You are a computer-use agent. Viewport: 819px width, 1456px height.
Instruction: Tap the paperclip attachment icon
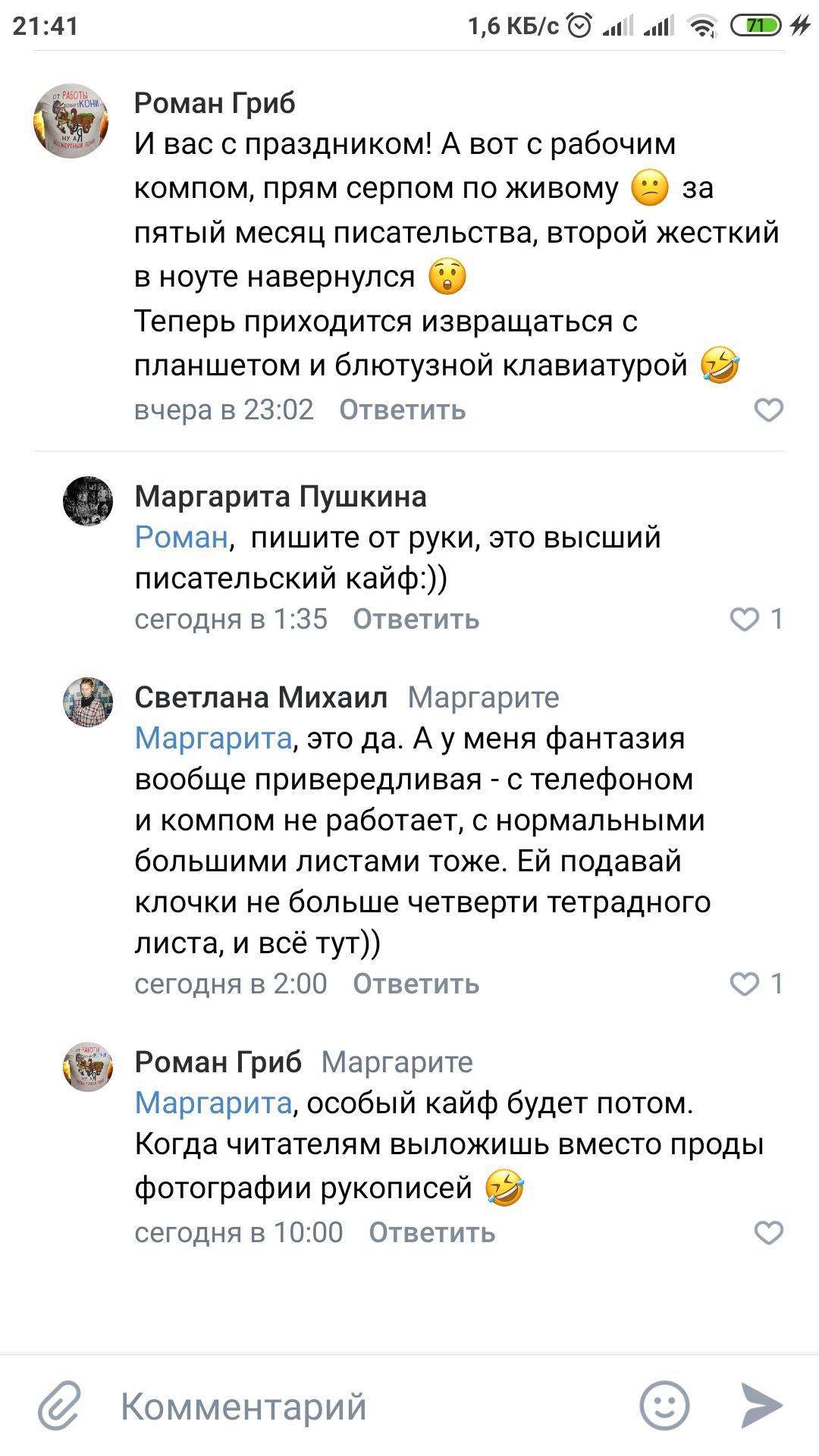[59, 1405]
